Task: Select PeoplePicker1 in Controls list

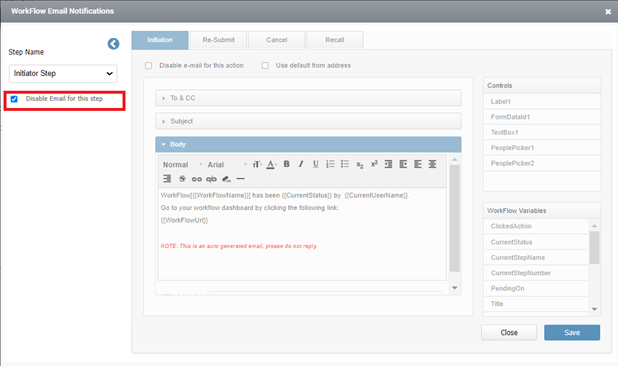Action: pyautogui.click(x=542, y=148)
